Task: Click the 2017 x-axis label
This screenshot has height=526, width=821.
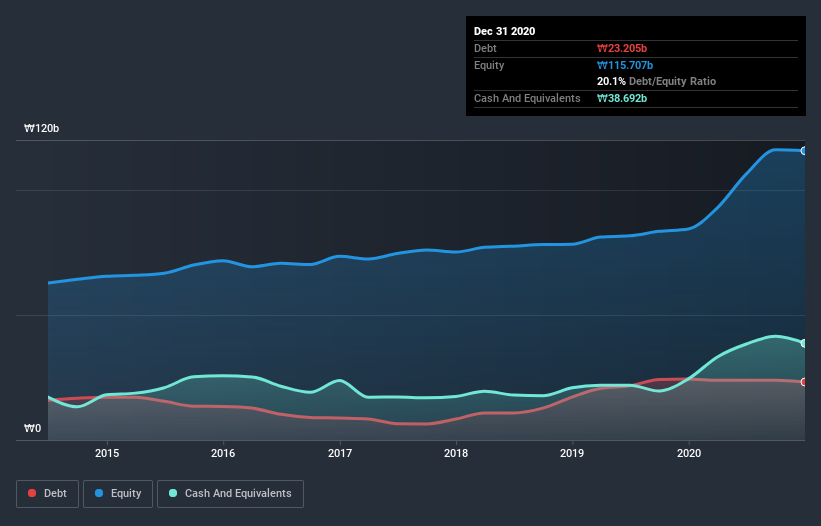Action: pos(340,453)
